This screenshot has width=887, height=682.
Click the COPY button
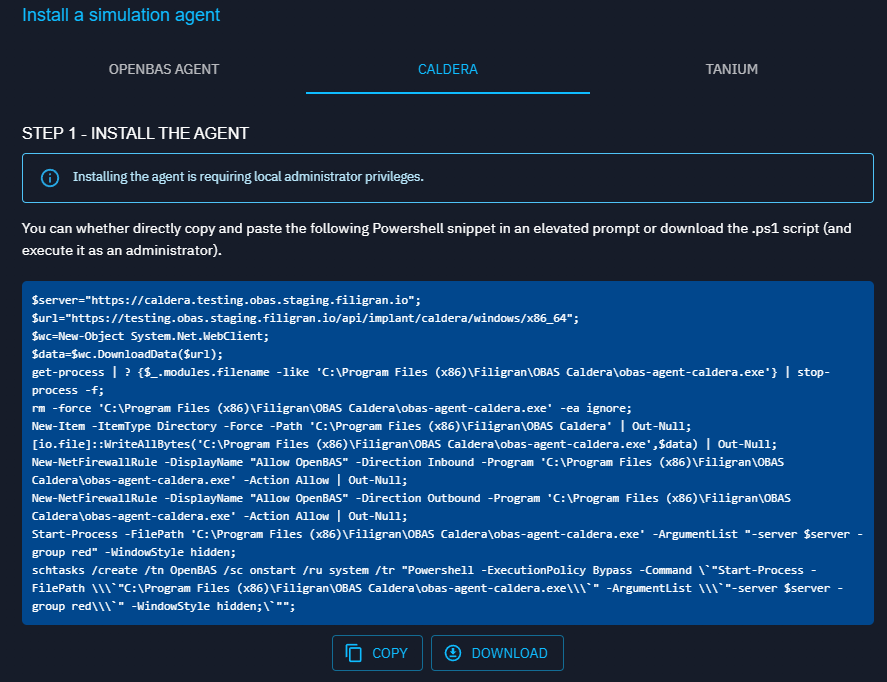tap(377, 653)
